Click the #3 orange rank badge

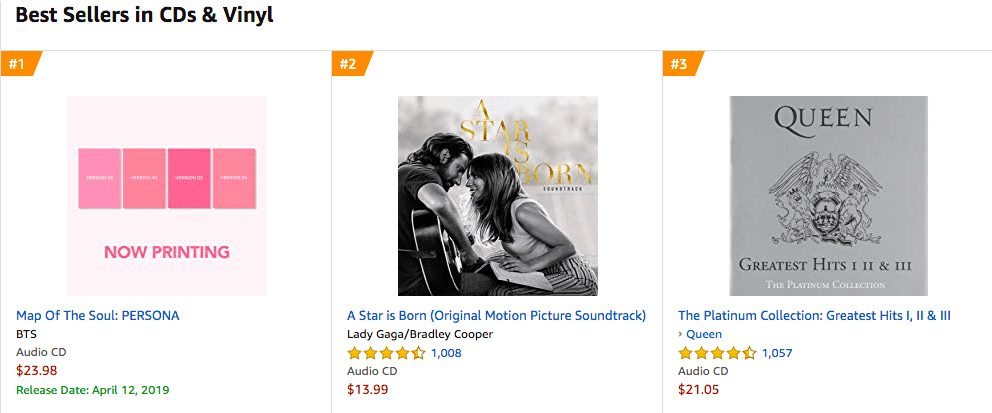tap(679, 64)
